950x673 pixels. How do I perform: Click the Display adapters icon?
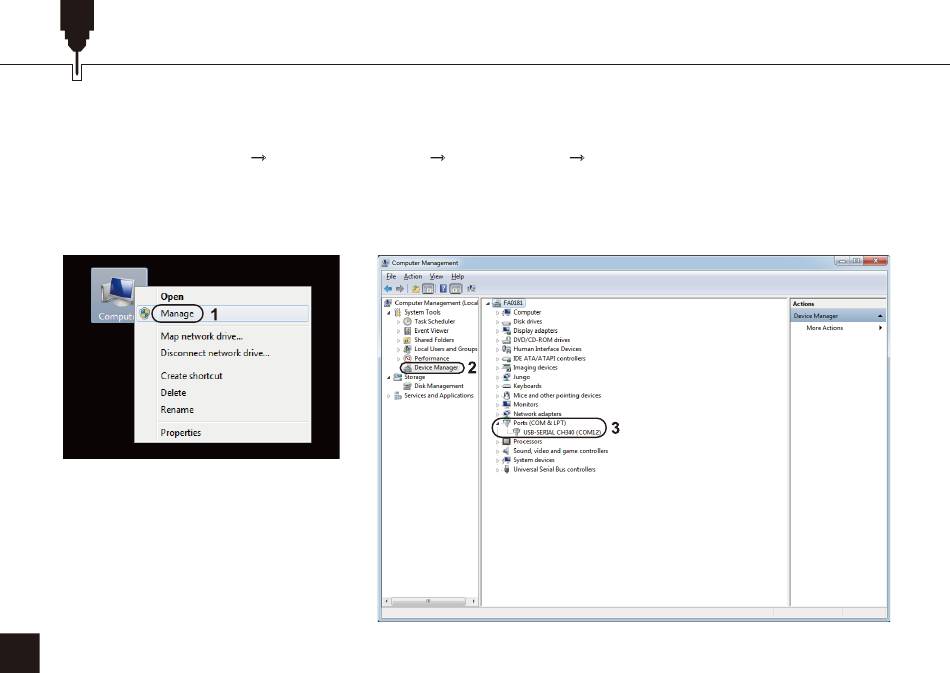click(x=507, y=331)
